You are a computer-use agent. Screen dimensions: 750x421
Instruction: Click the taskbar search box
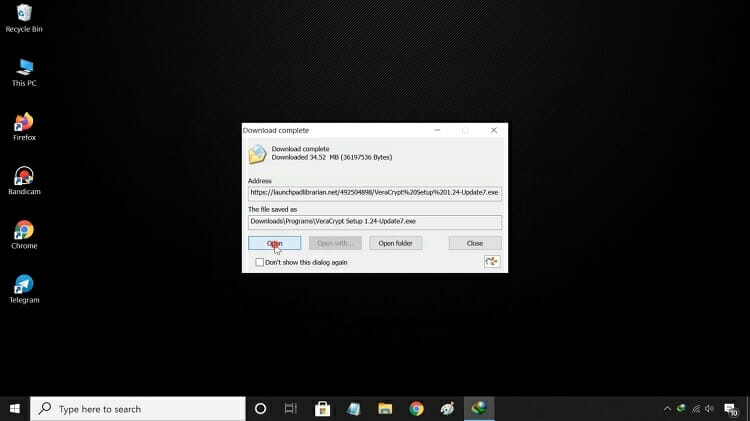[138, 409]
